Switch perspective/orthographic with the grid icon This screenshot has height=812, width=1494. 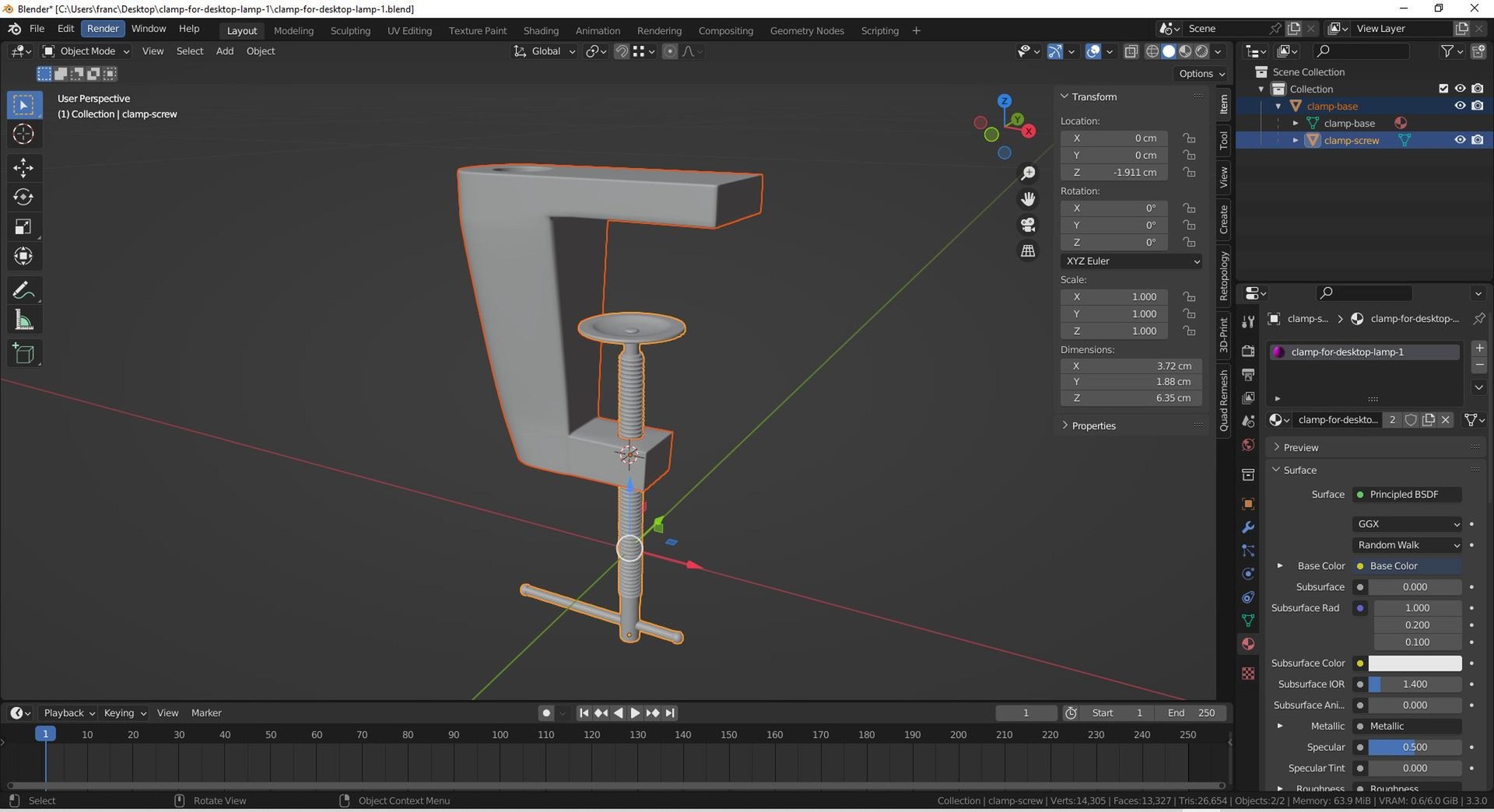coord(1028,250)
